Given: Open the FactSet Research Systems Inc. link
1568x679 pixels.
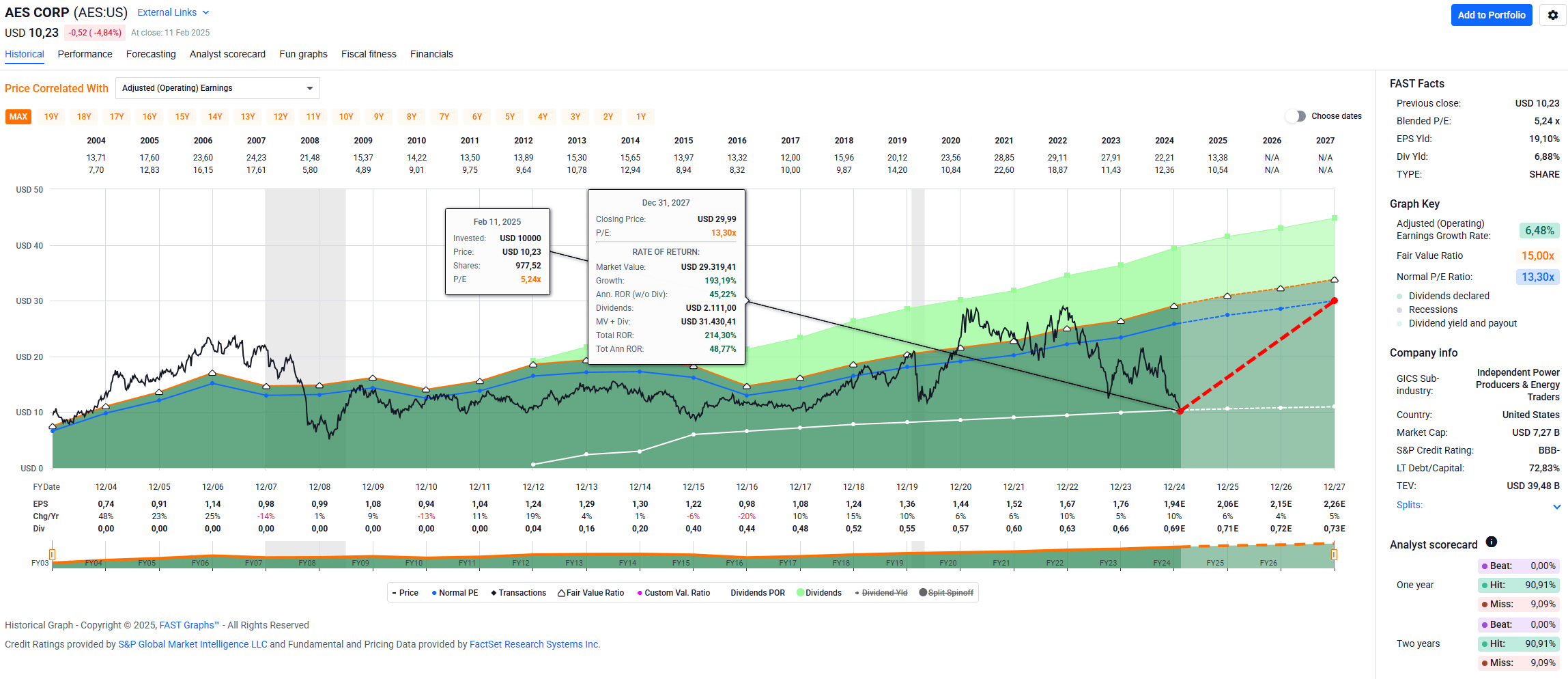Looking at the screenshot, I should (x=534, y=643).
